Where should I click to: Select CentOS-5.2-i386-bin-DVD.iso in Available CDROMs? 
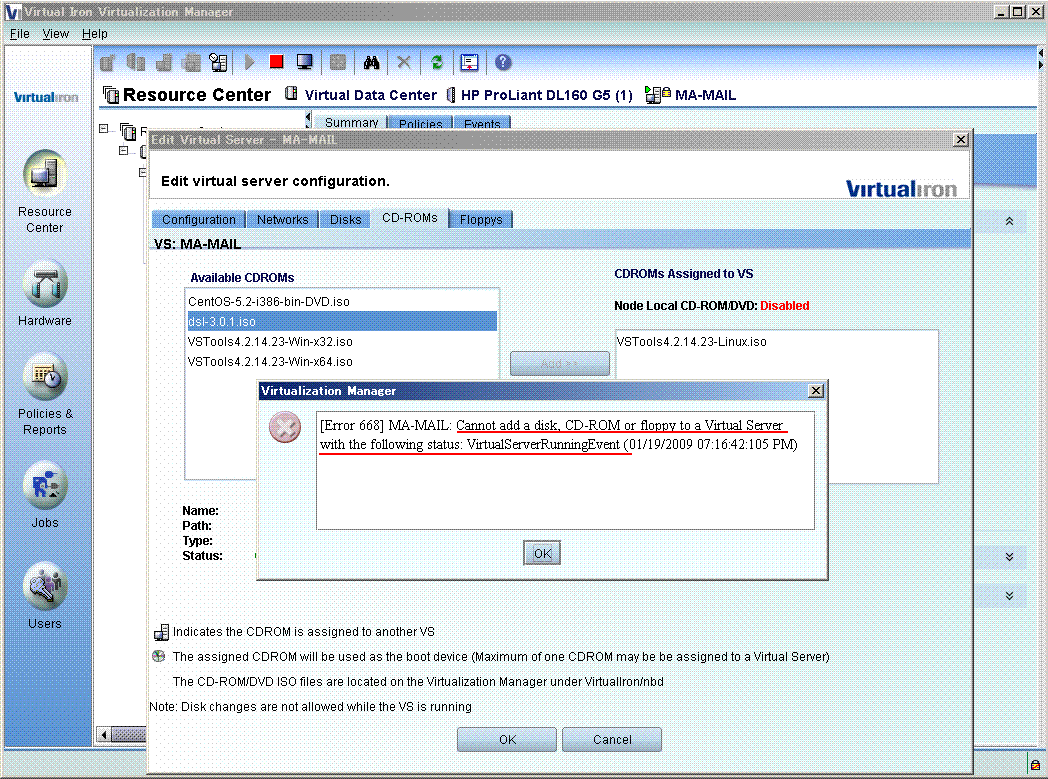342,301
